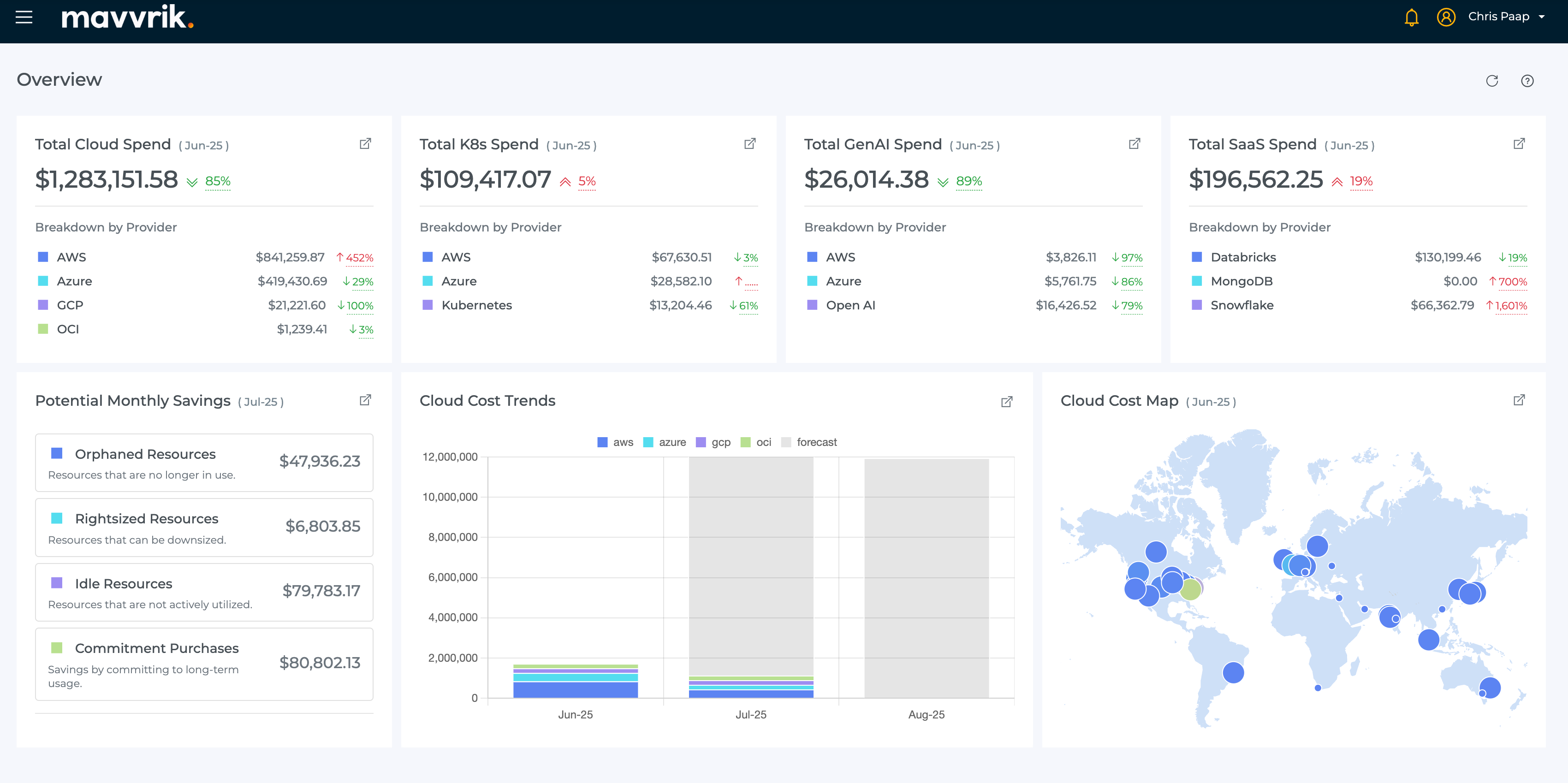Open the hamburger navigation menu
1568x783 pixels.
click(24, 17)
